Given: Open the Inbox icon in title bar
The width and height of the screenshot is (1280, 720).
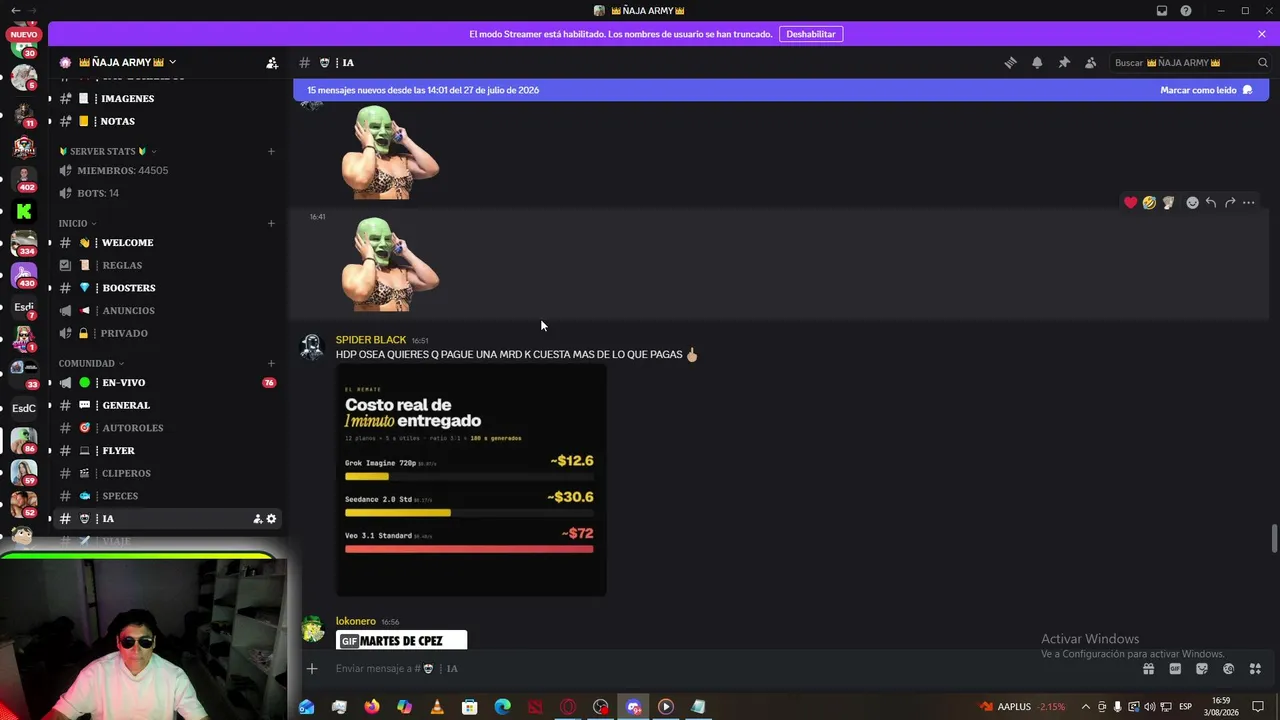Looking at the screenshot, I should (1162, 11).
